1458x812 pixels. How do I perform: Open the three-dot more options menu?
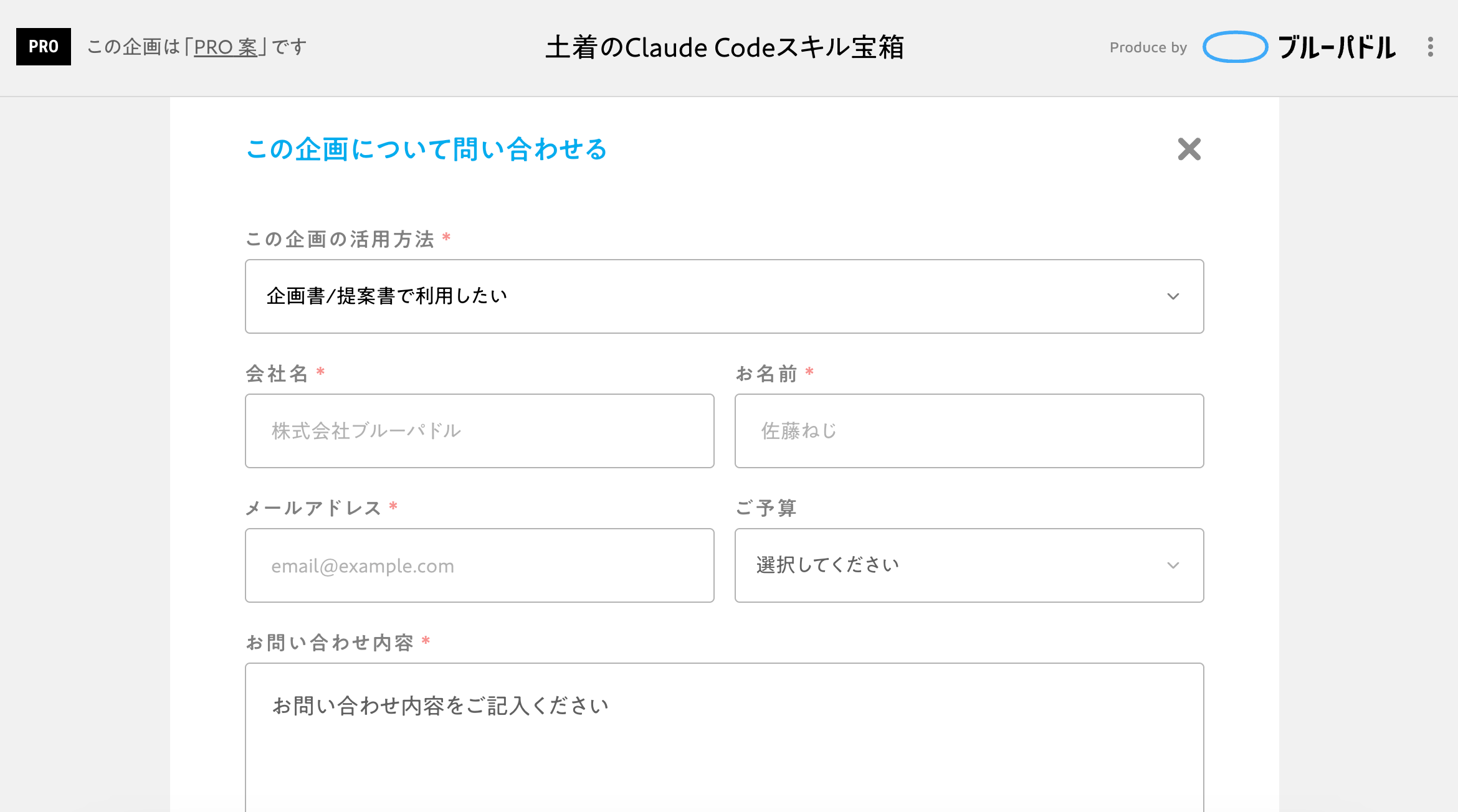point(1431,47)
